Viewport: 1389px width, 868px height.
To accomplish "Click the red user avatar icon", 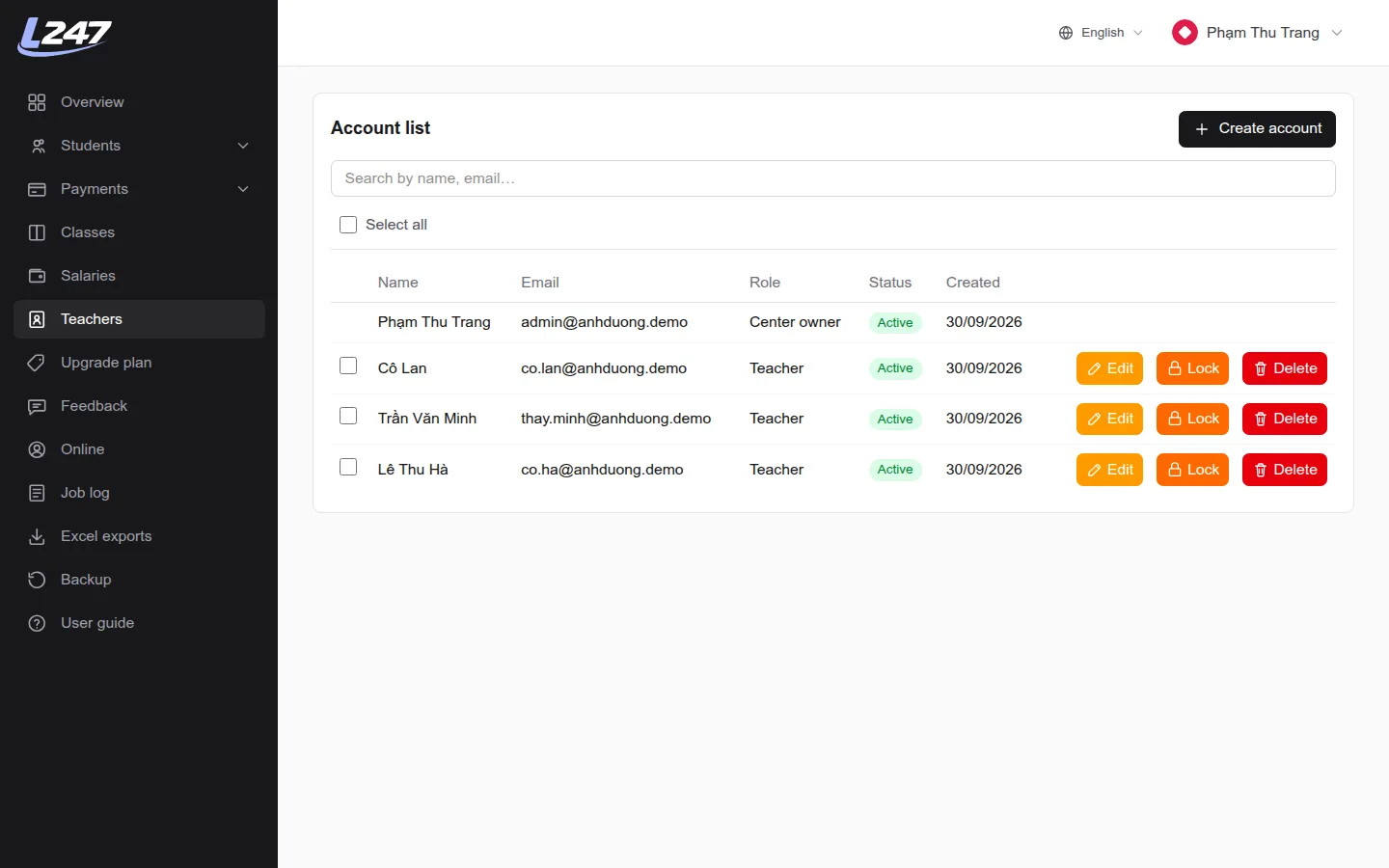I will tap(1185, 33).
